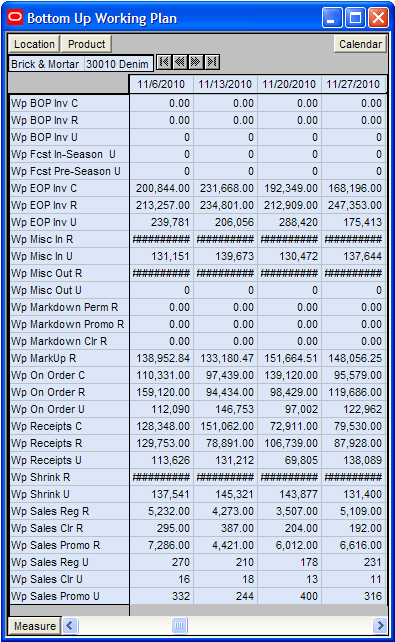This screenshot has width=395, height=642.
Task: Select the Wp Sales Clr R row label
Action: [x=69, y=528]
